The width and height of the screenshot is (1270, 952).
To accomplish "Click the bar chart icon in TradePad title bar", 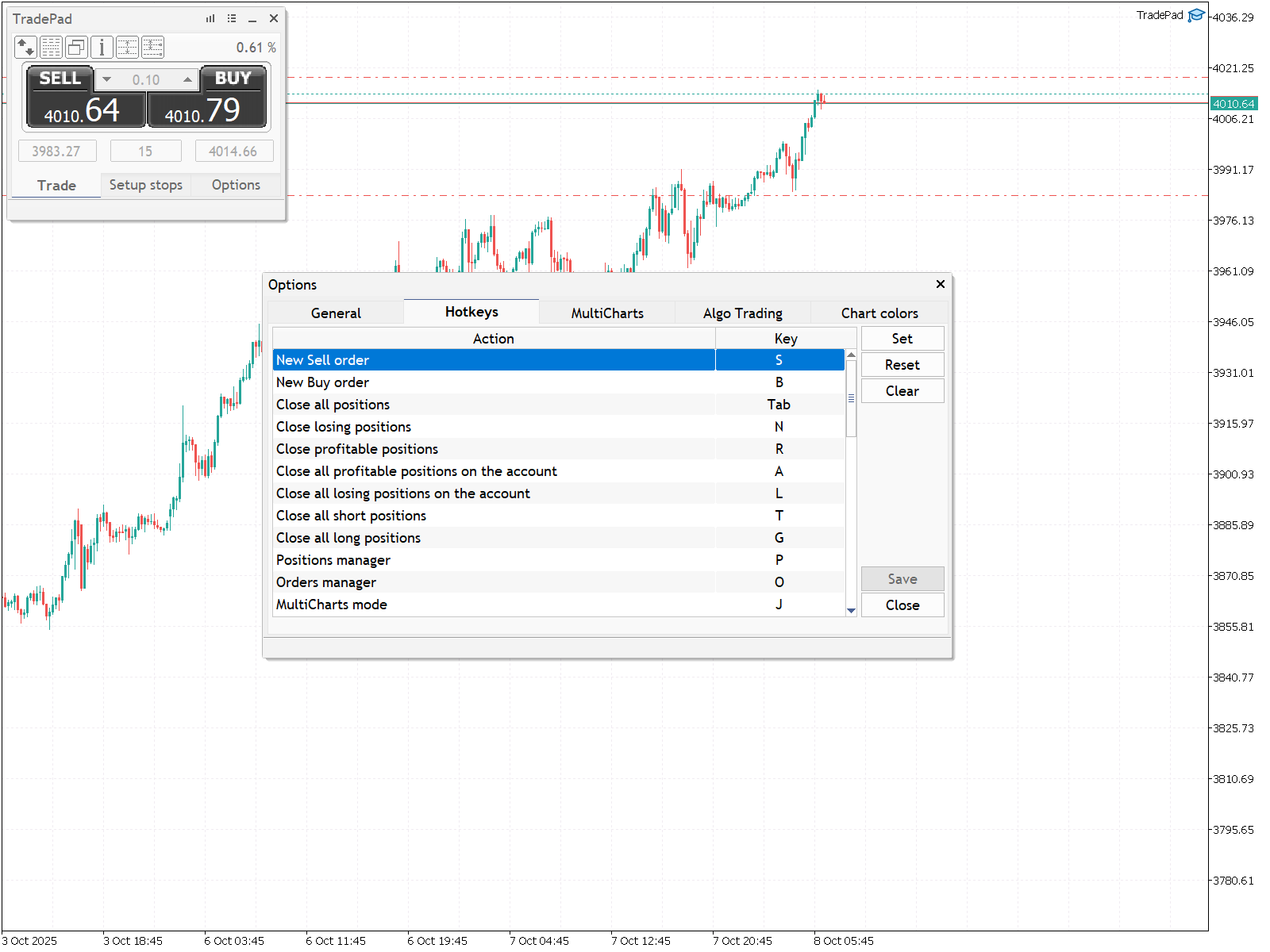I will pyautogui.click(x=210, y=18).
